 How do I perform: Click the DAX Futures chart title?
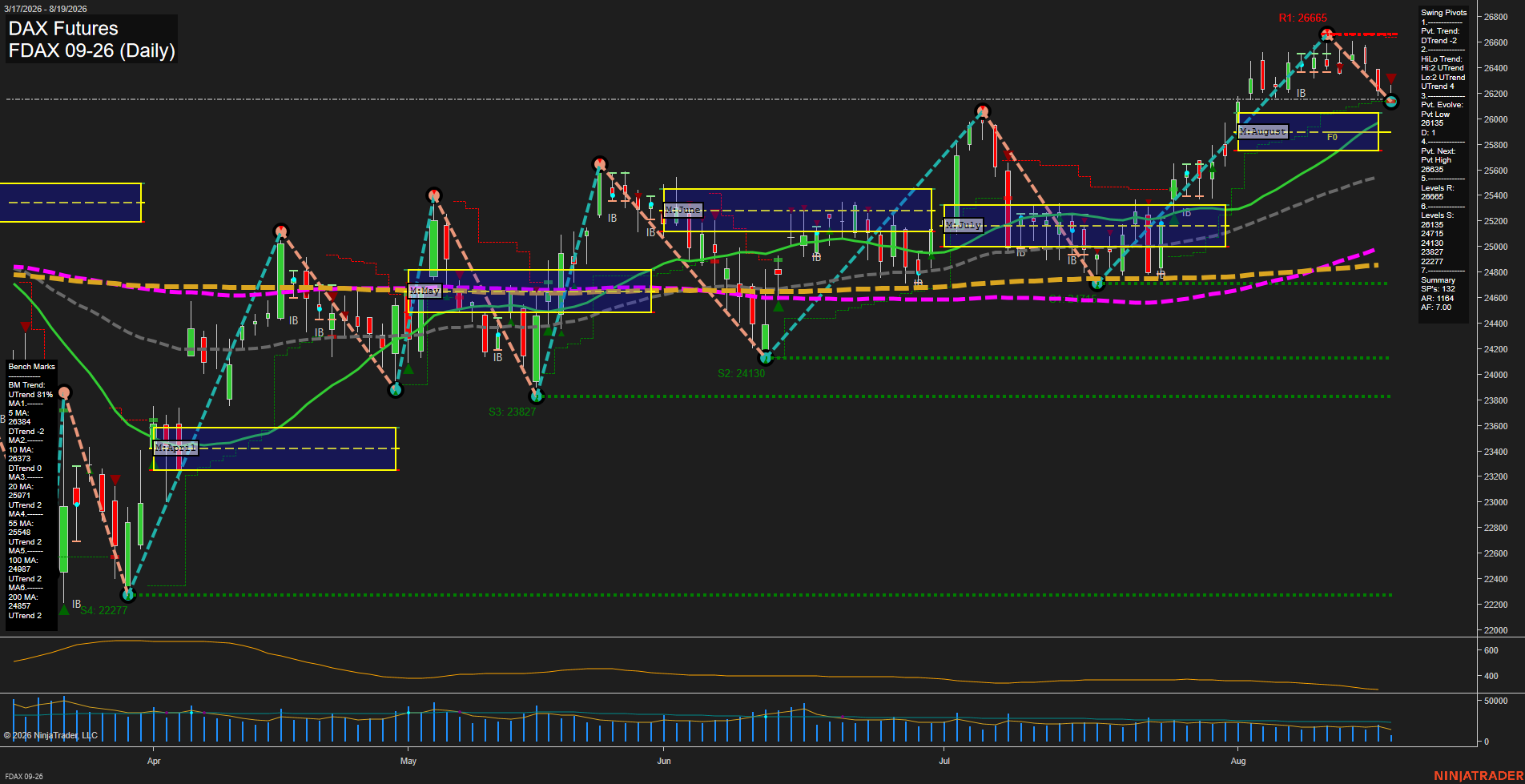(63, 28)
